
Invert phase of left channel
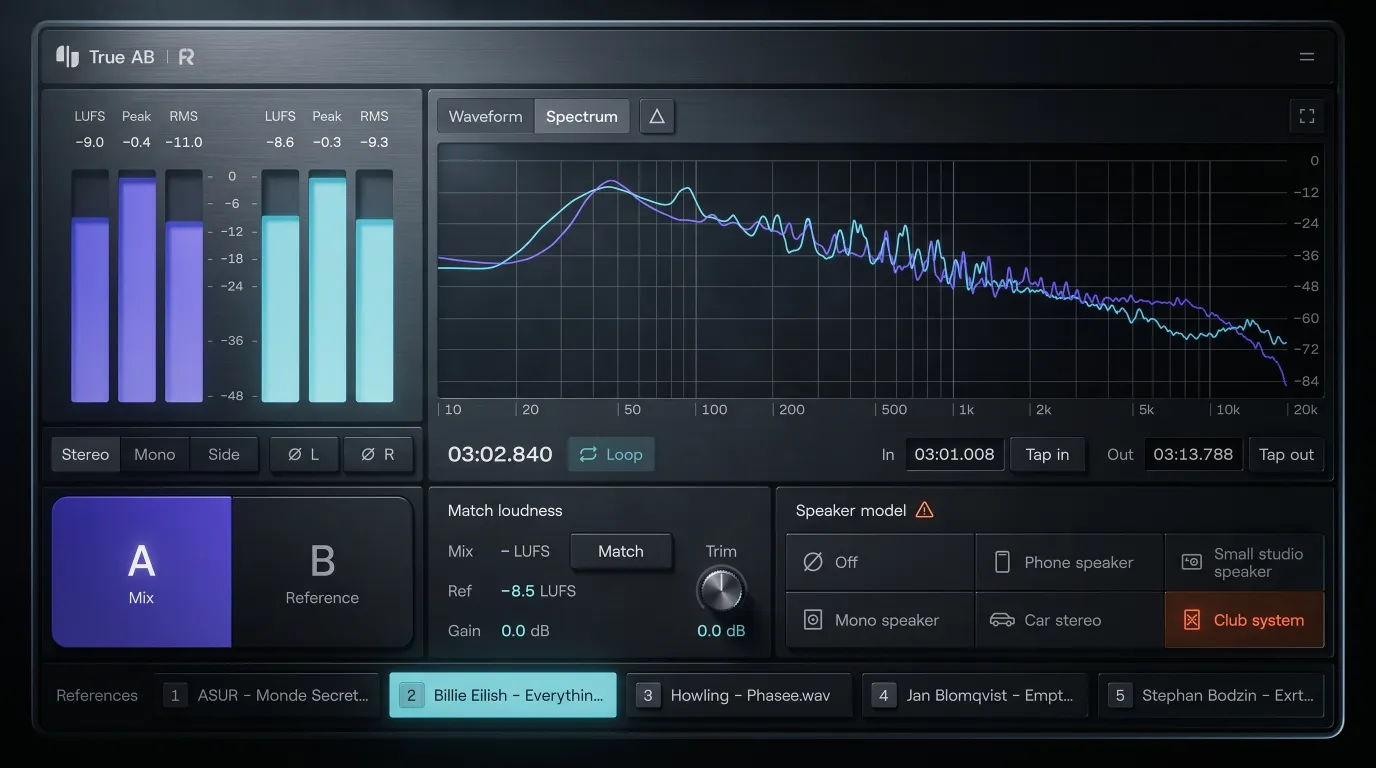pyautogui.click(x=304, y=454)
